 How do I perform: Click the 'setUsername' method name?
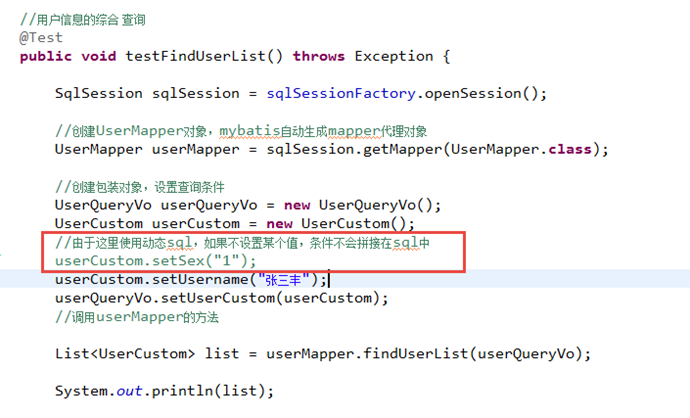[200, 280]
